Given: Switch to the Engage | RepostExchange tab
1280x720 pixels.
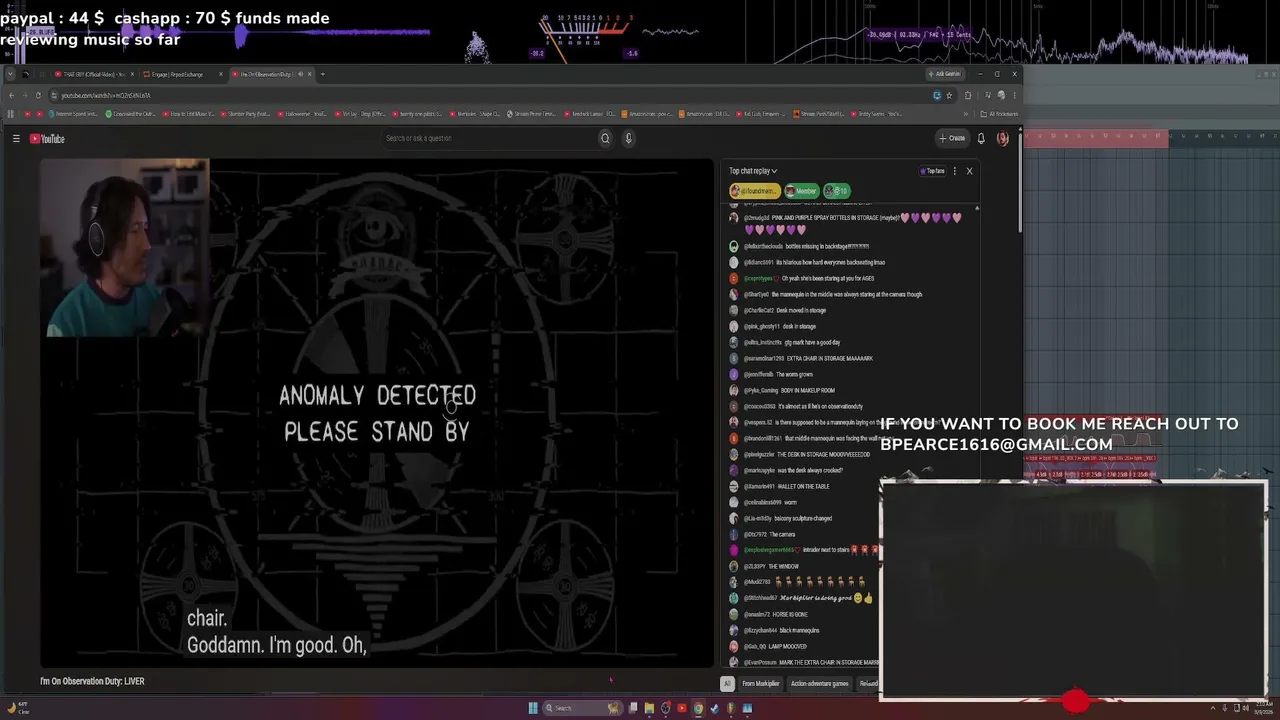Looking at the screenshot, I should tap(181, 74).
